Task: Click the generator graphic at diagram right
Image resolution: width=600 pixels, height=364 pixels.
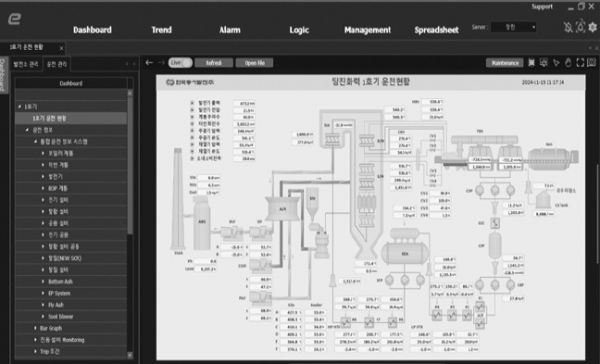Action: pyautogui.click(x=552, y=158)
